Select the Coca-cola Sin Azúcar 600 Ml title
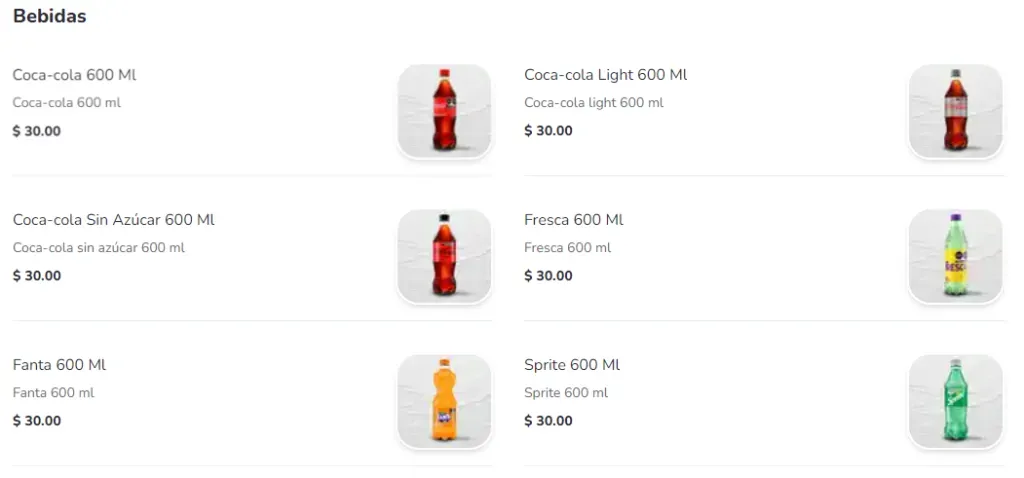The image size is (1024, 478). (x=113, y=220)
